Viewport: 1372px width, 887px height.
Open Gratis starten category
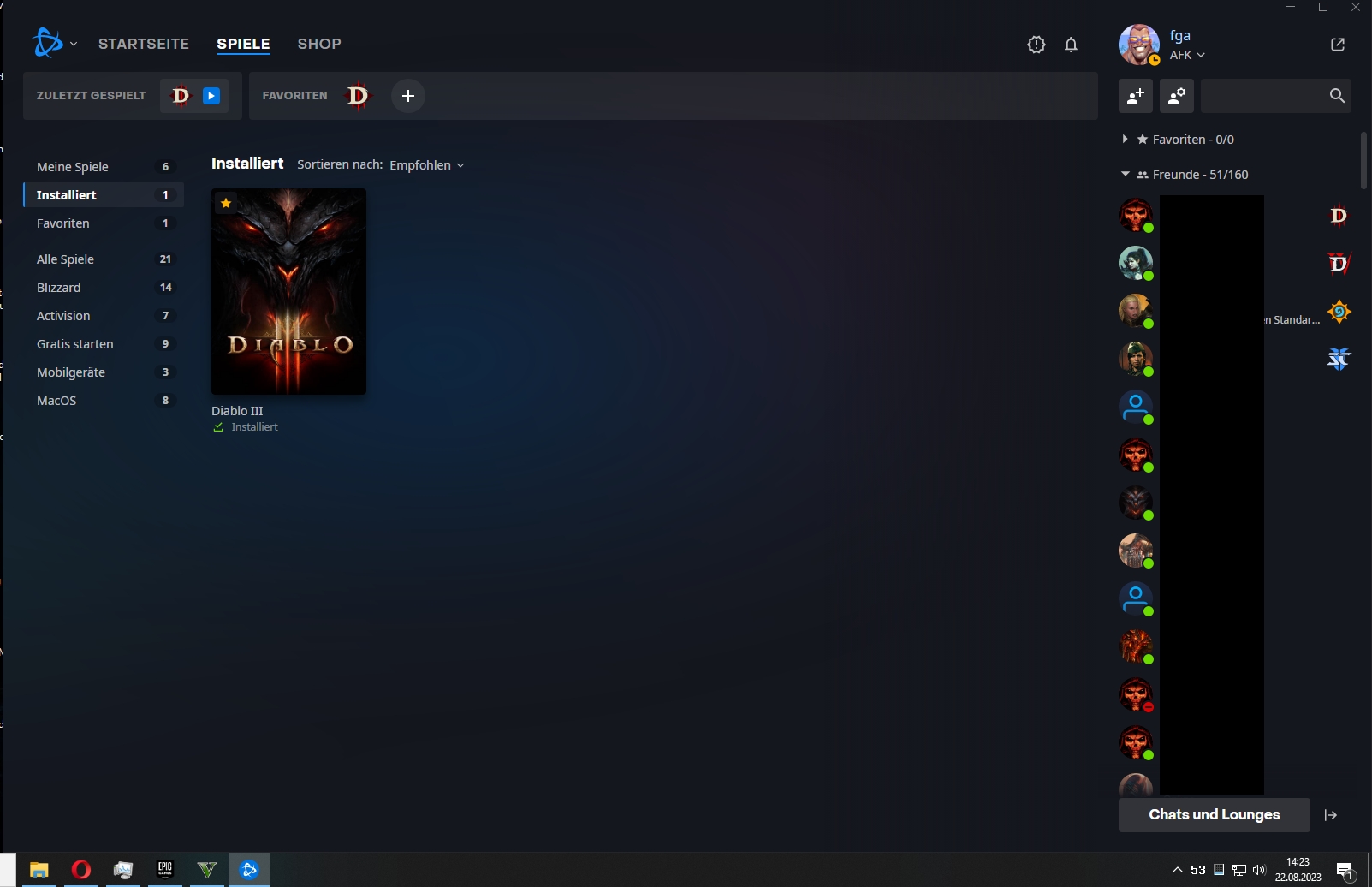point(104,344)
